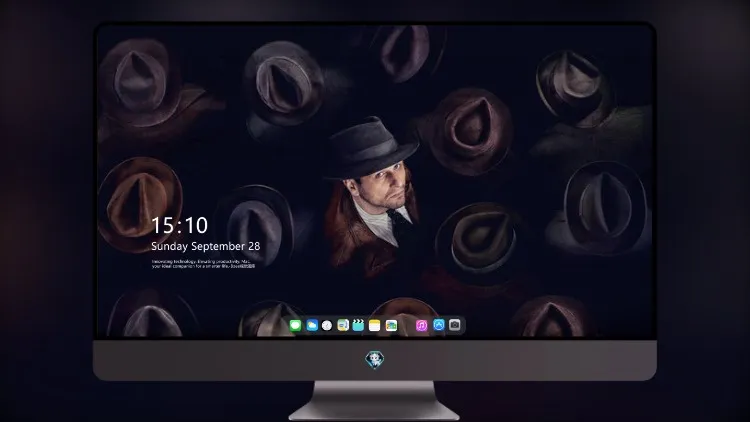750x422 pixels.
Task: Open the Clock app in the dock
Action: pos(327,325)
